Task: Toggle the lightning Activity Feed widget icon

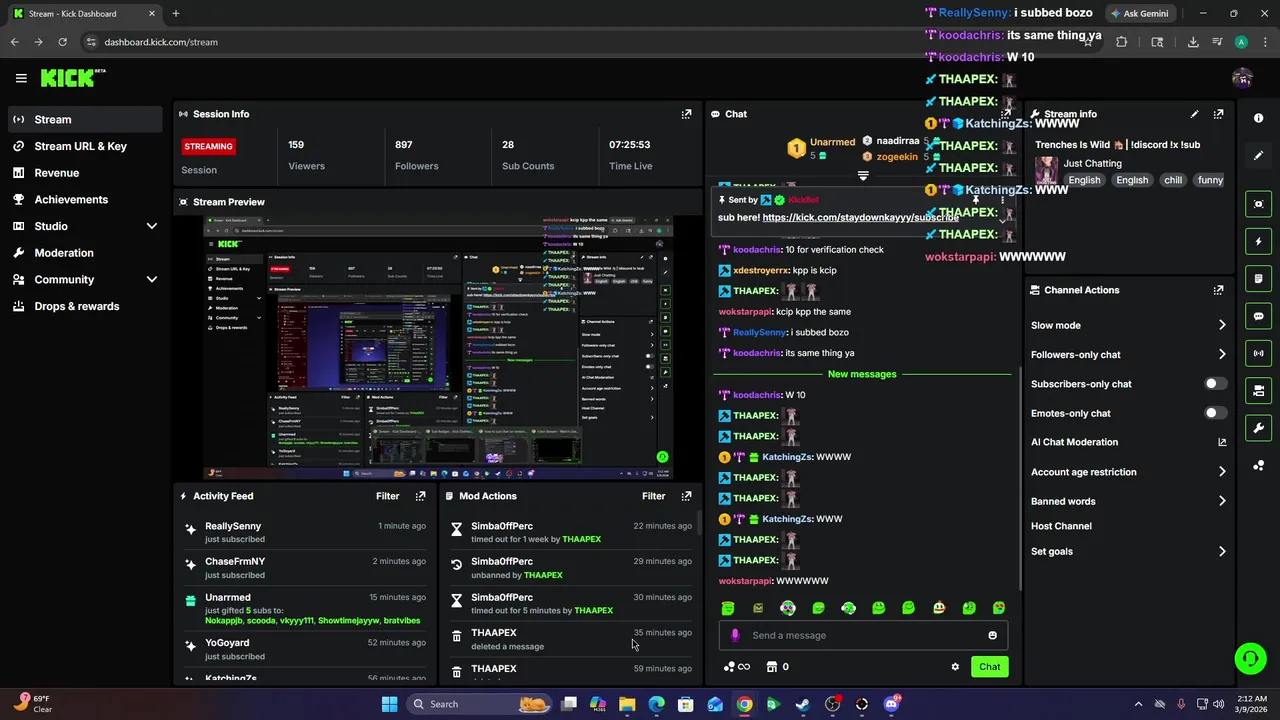Action: [1258, 242]
